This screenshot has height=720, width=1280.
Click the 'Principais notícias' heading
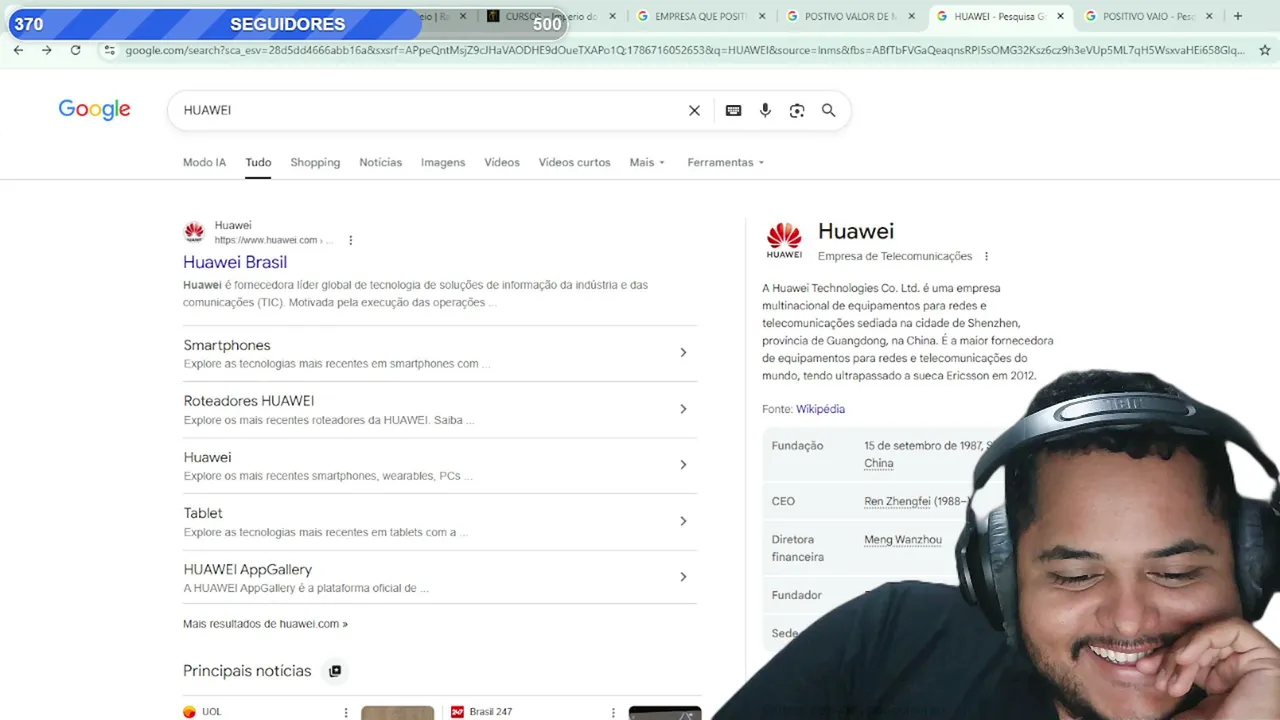pos(247,671)
